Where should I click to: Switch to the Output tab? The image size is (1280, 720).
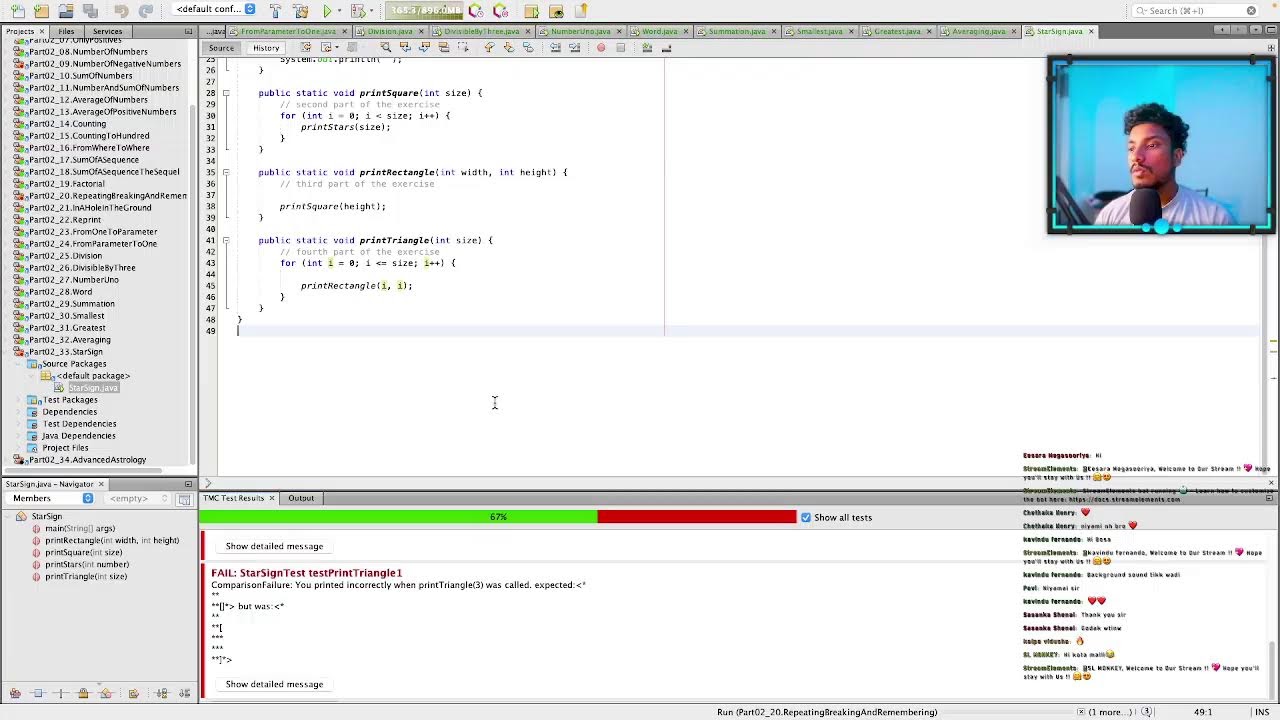(301, 498)
